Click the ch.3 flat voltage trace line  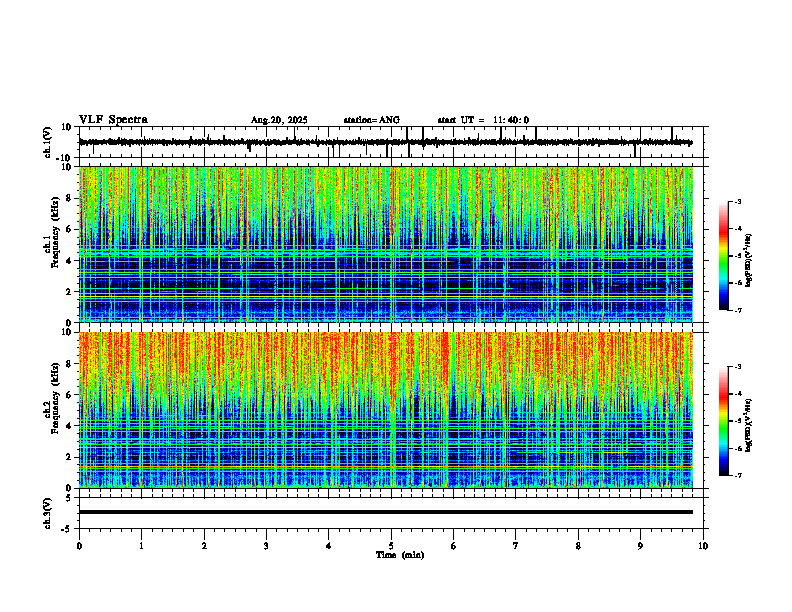click(x=385, y=512)
